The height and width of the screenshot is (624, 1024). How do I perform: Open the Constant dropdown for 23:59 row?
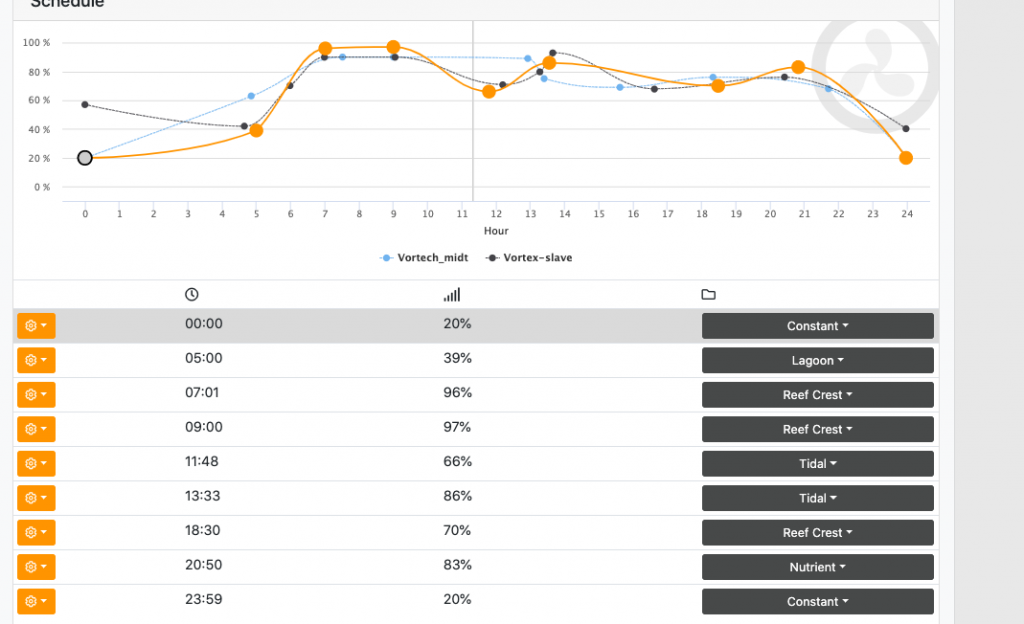pyautogui.click(x=817, y=602)
